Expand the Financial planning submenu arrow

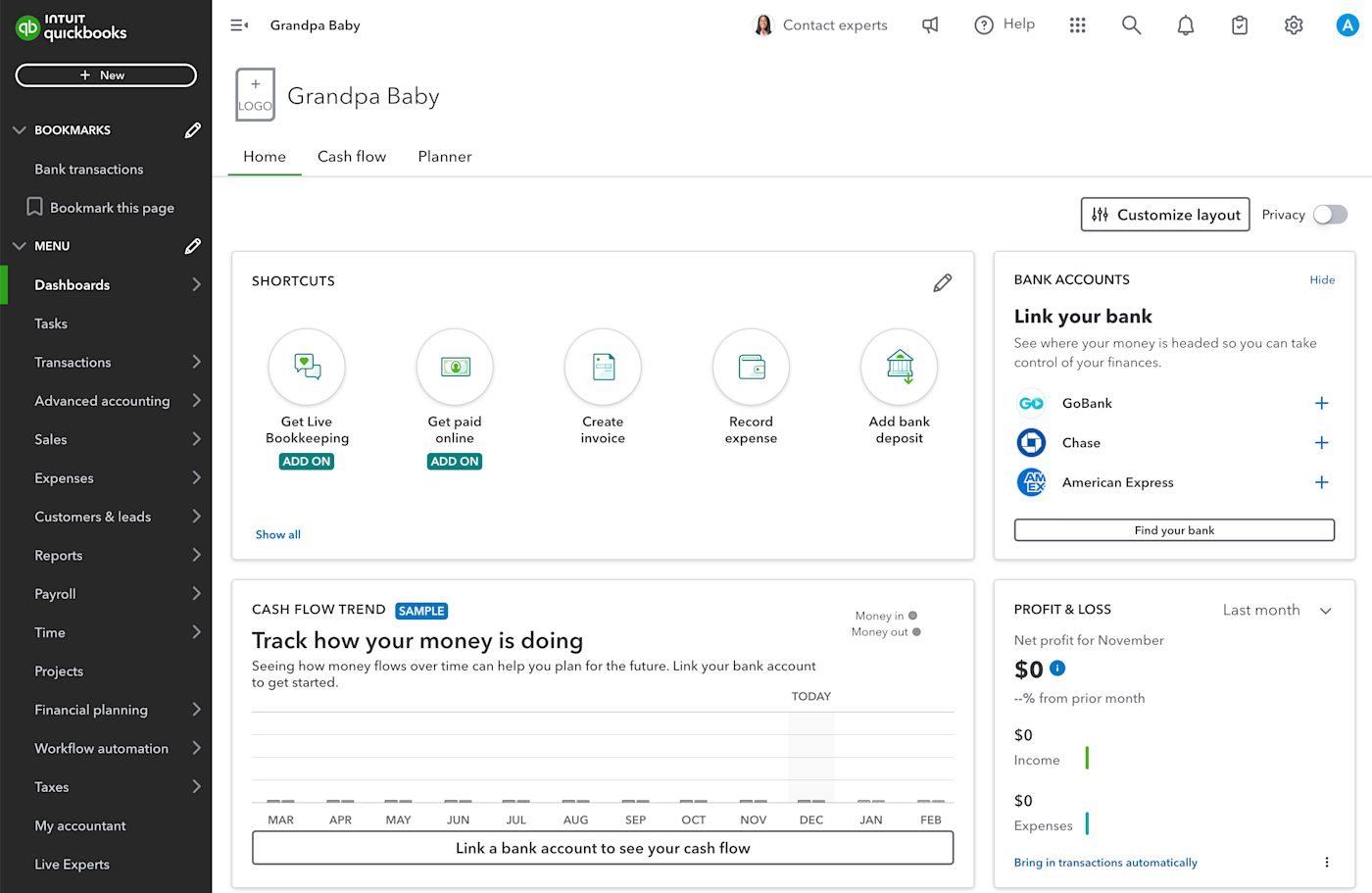(x=196, y=709)
